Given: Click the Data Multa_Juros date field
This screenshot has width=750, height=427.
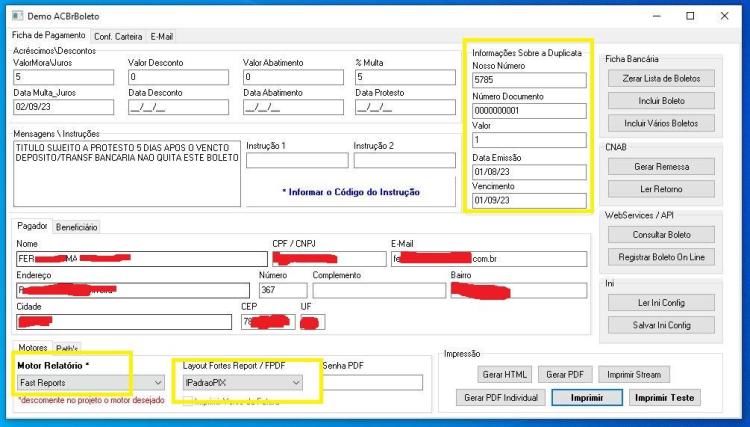Looking at the screenshot, I should click(x=64, y=107).
